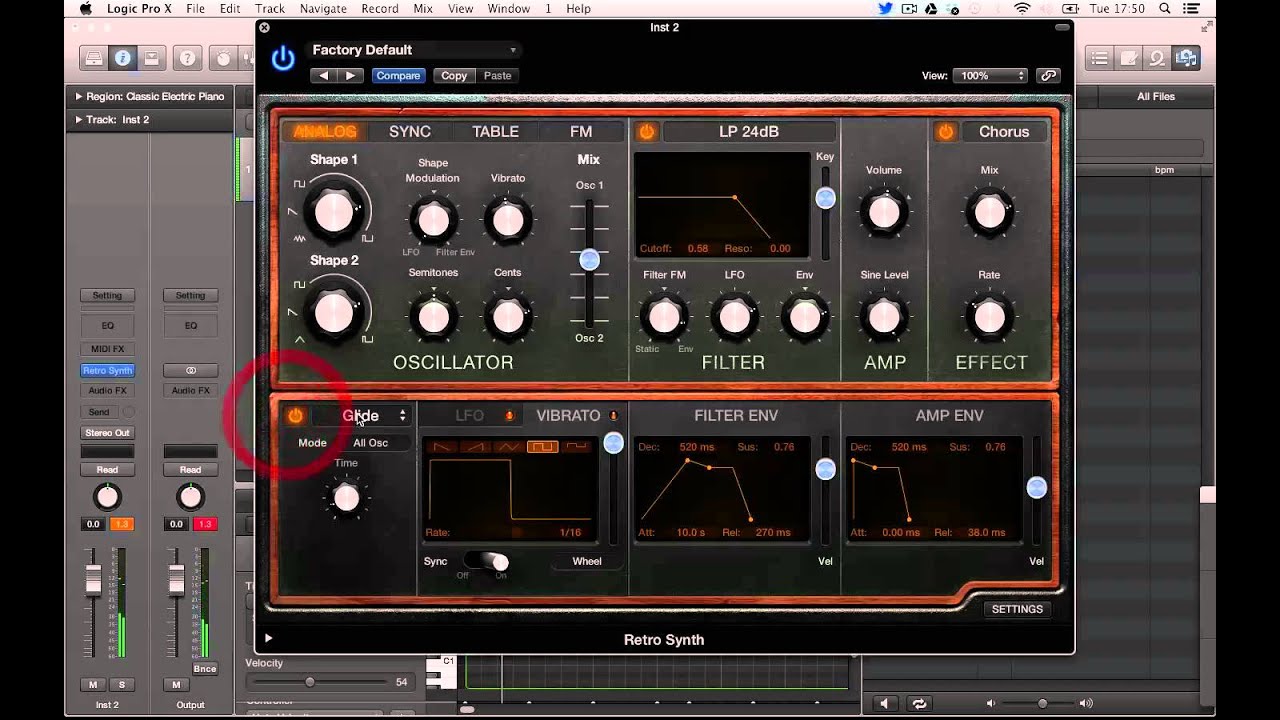Flip the LFO Sync Off/On switch
The image size is (1280, 720).
click(x=487, y=562)
